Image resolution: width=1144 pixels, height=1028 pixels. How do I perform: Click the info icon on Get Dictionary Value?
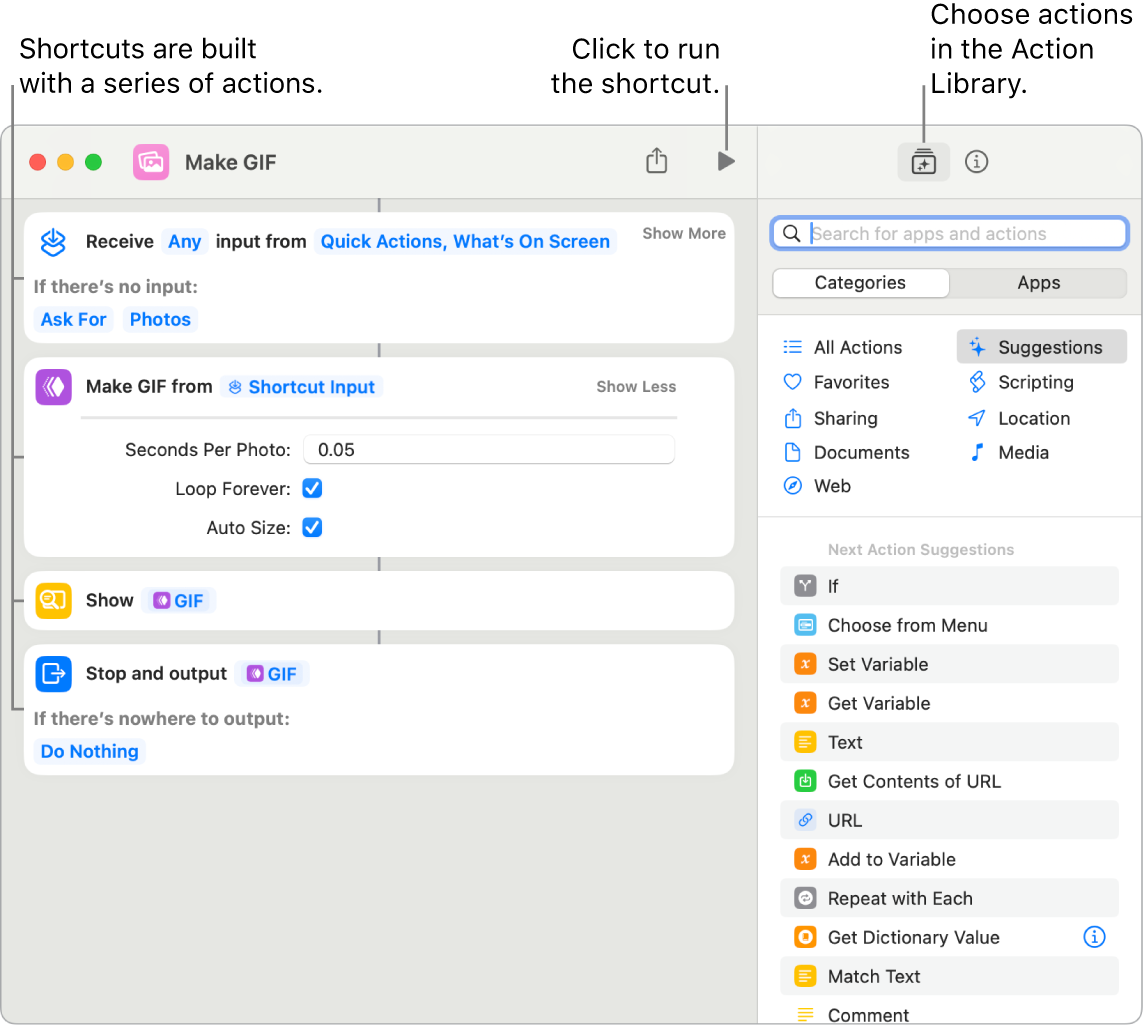1094,937
